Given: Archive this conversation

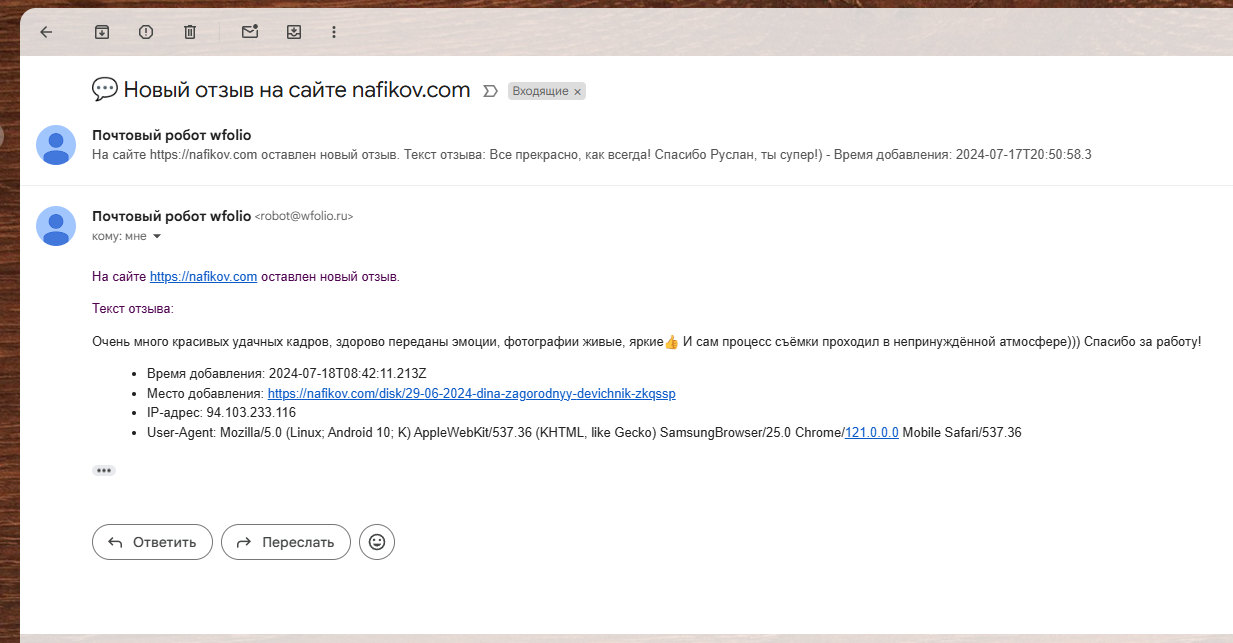Looking at the screenshot, I should tap(101, 31).
